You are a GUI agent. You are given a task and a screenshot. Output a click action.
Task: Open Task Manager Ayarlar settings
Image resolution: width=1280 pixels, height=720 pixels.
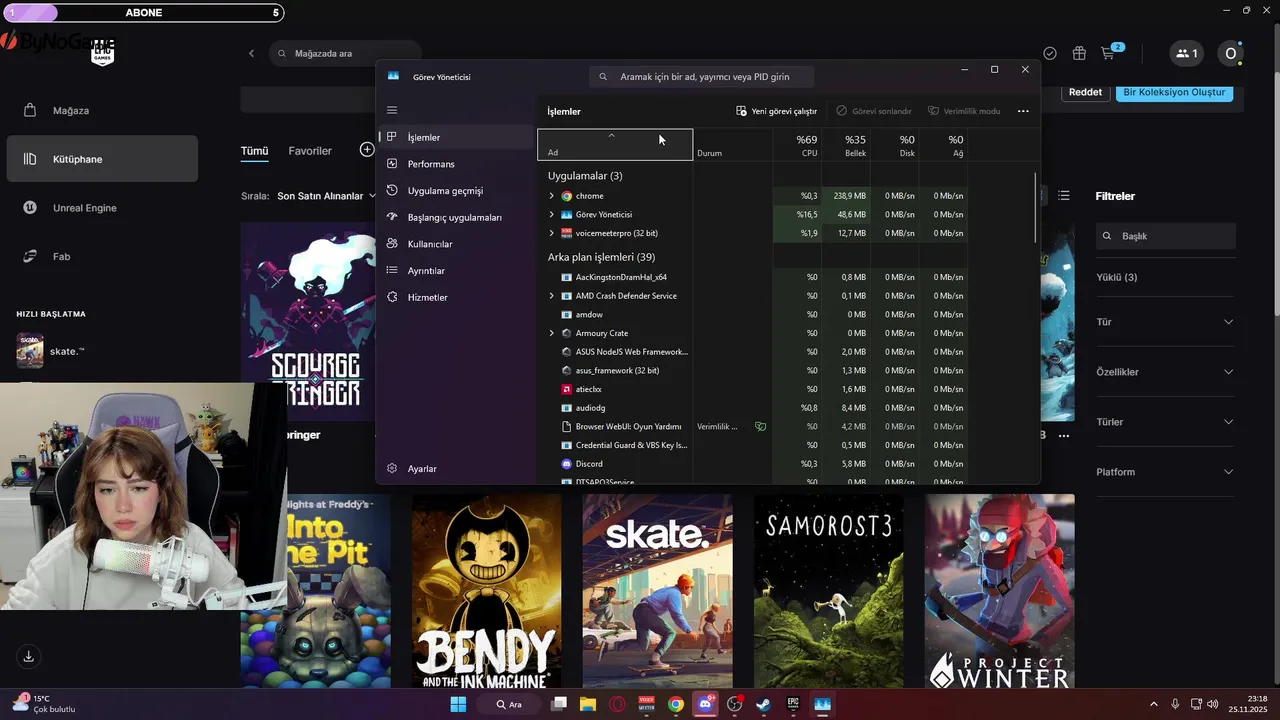coord(456,468)
